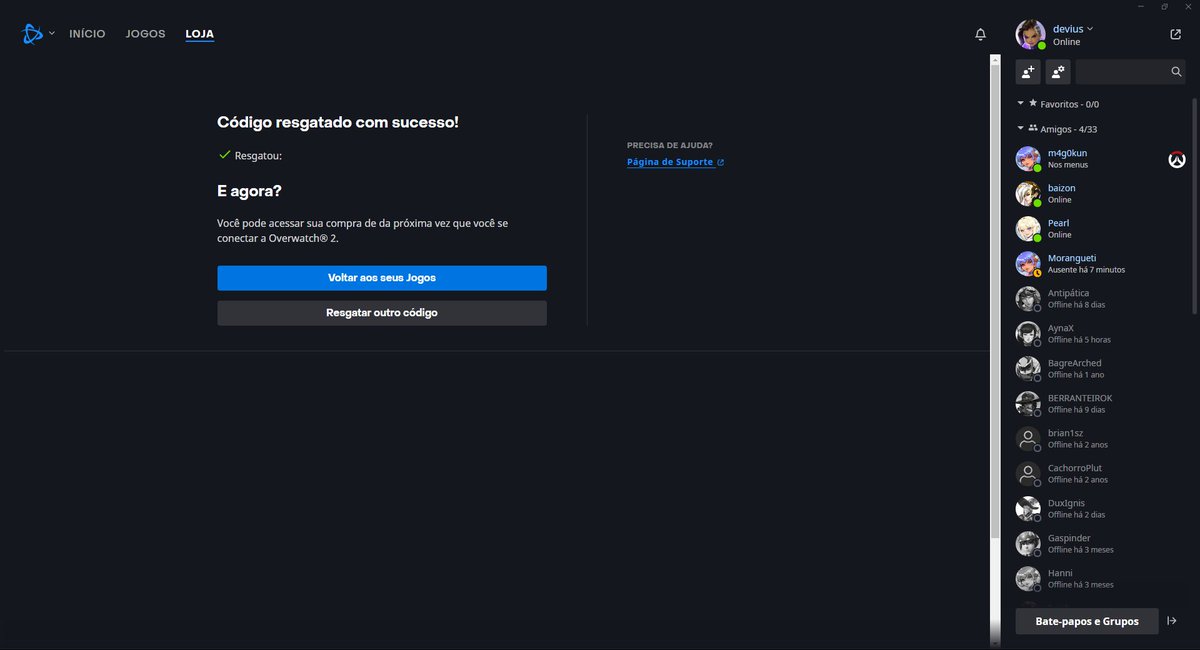Select friend name Morangueti
This screenshot has height=650, width=1200.
(x=1072, y=258)
